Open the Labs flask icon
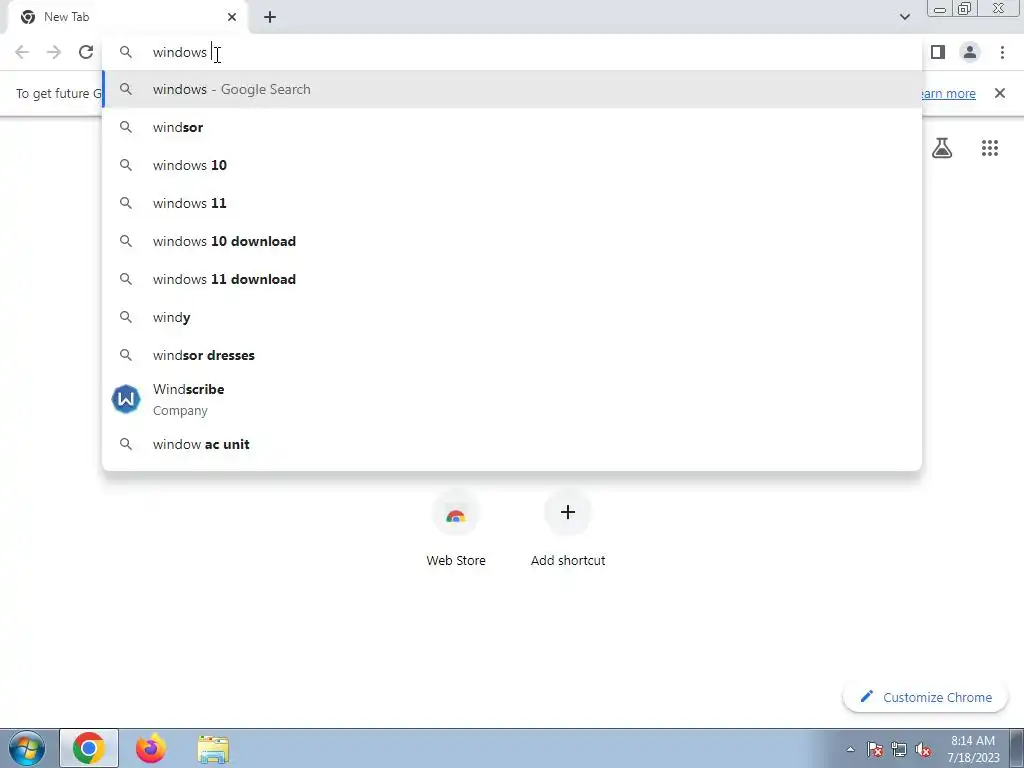1024x768 pixels. click(942, 148)
